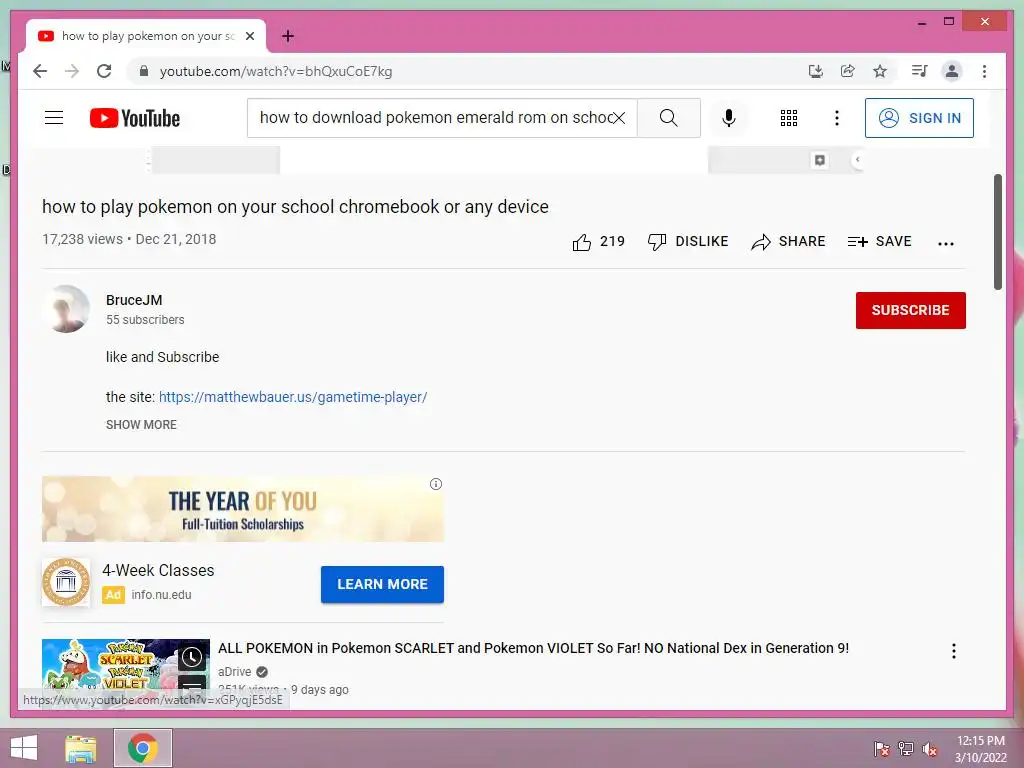The image size is (1024, 768).
Task: Click '17,238 views' text
Action: [82, 239]
